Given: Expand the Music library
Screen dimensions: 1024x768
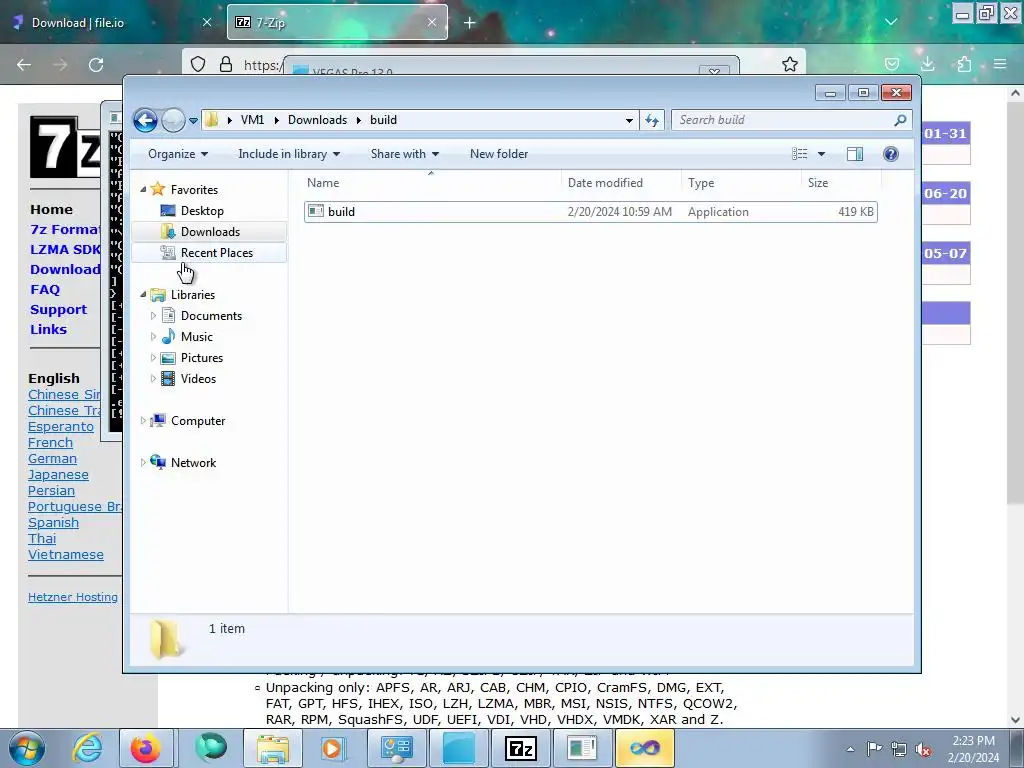Looking at the screenshot, I should click(x=153, y=337).
